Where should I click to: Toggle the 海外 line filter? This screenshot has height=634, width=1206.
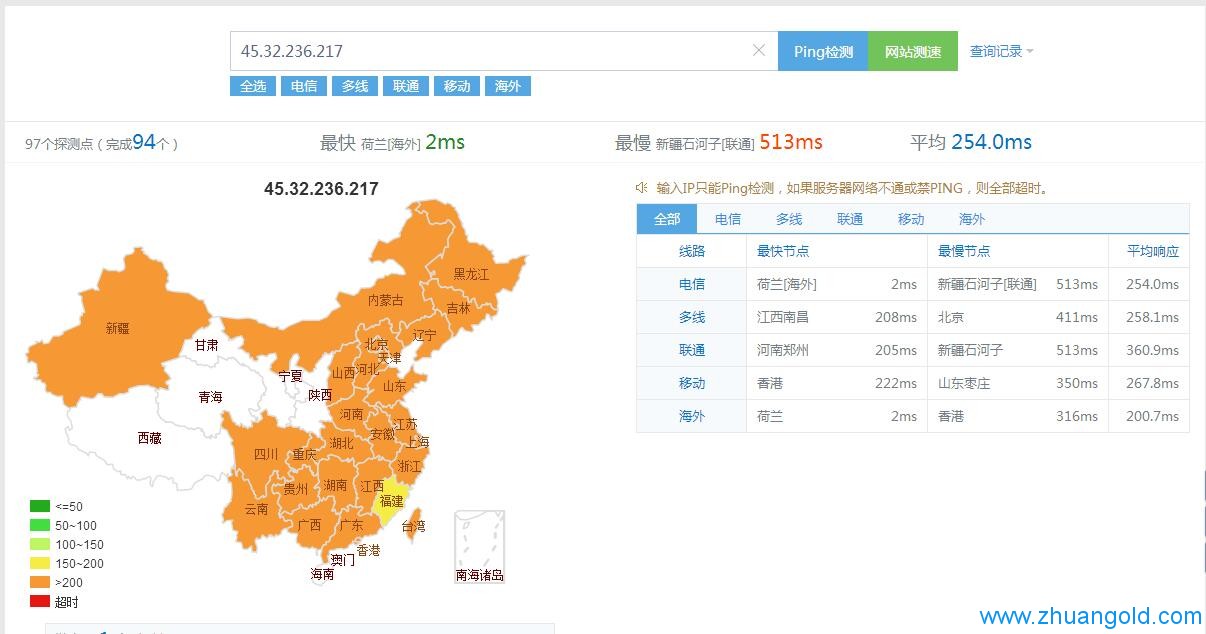tap(507, 86)
